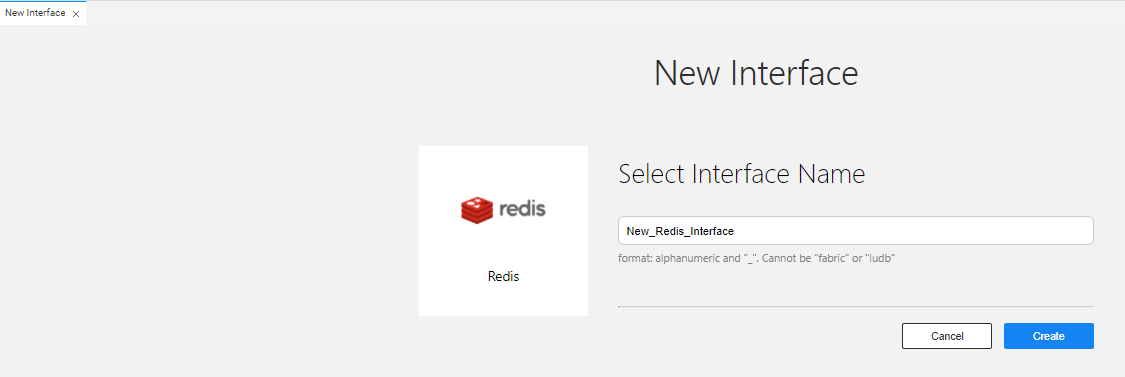Click the Create button
Viewport: 1125px width, 377px height.
pos(1048,336)
